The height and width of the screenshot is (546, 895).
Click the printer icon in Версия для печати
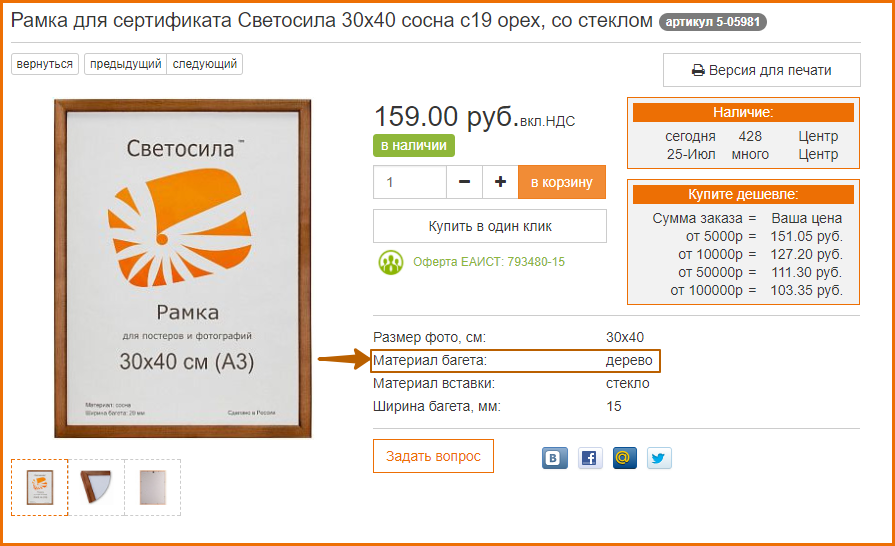coord(698,71)
